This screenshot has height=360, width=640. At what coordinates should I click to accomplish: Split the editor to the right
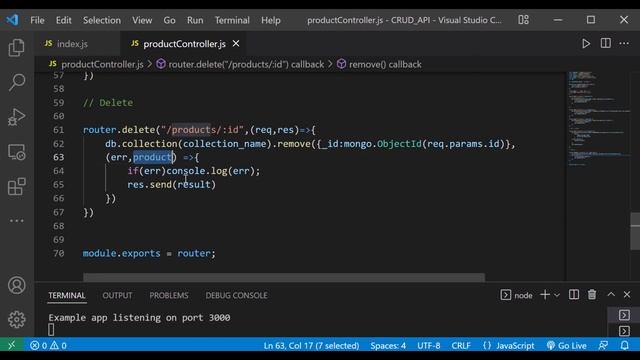click(605, 43)
